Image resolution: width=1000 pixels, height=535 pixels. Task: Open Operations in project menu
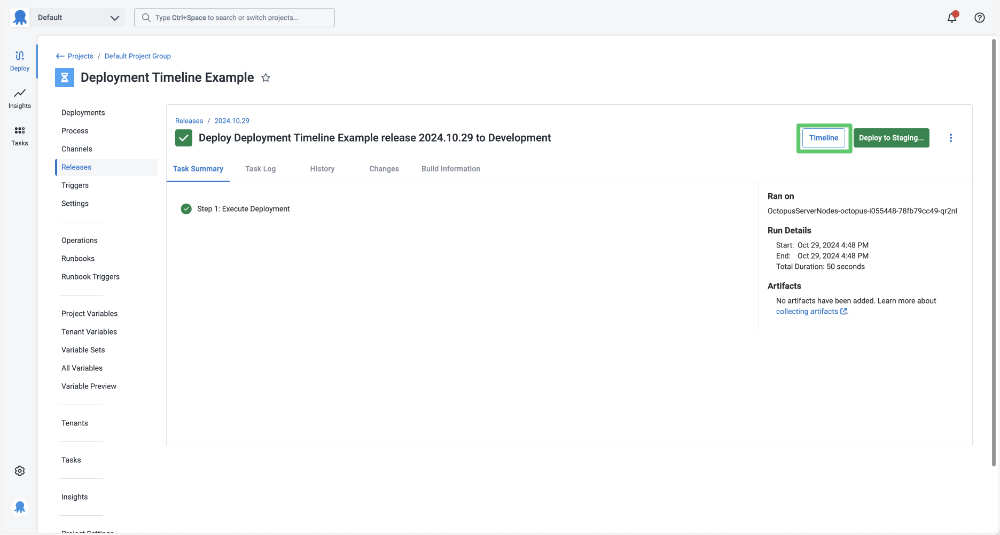point(79,240)
